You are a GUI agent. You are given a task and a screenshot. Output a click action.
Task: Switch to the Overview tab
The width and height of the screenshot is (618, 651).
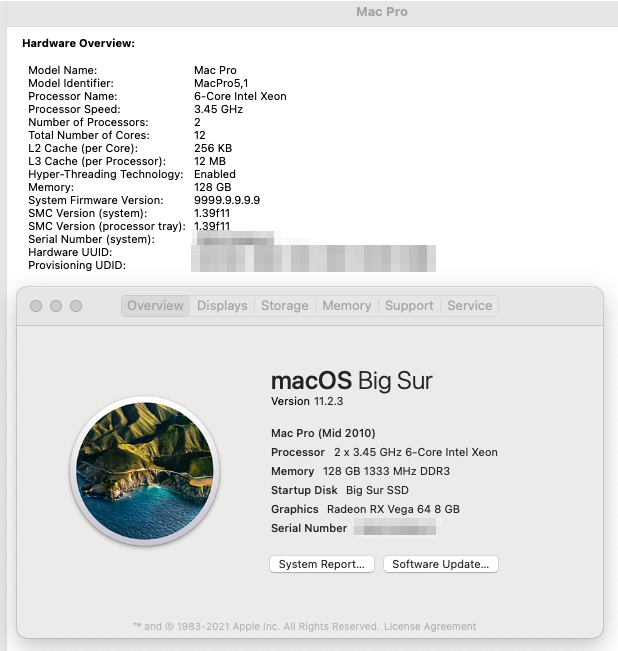click(155, 306)
